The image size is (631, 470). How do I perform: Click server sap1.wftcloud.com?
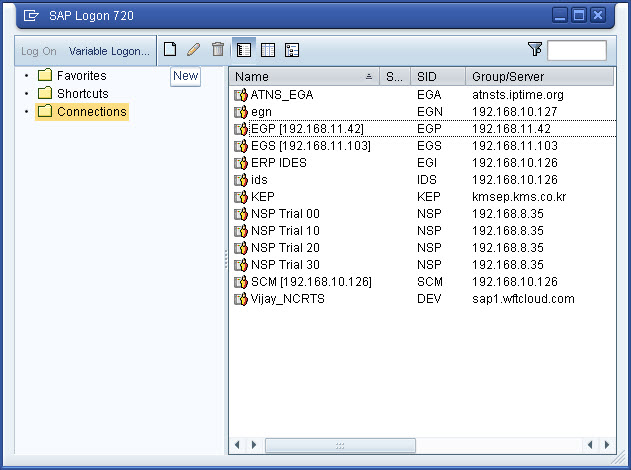click(x=523, y=299)
